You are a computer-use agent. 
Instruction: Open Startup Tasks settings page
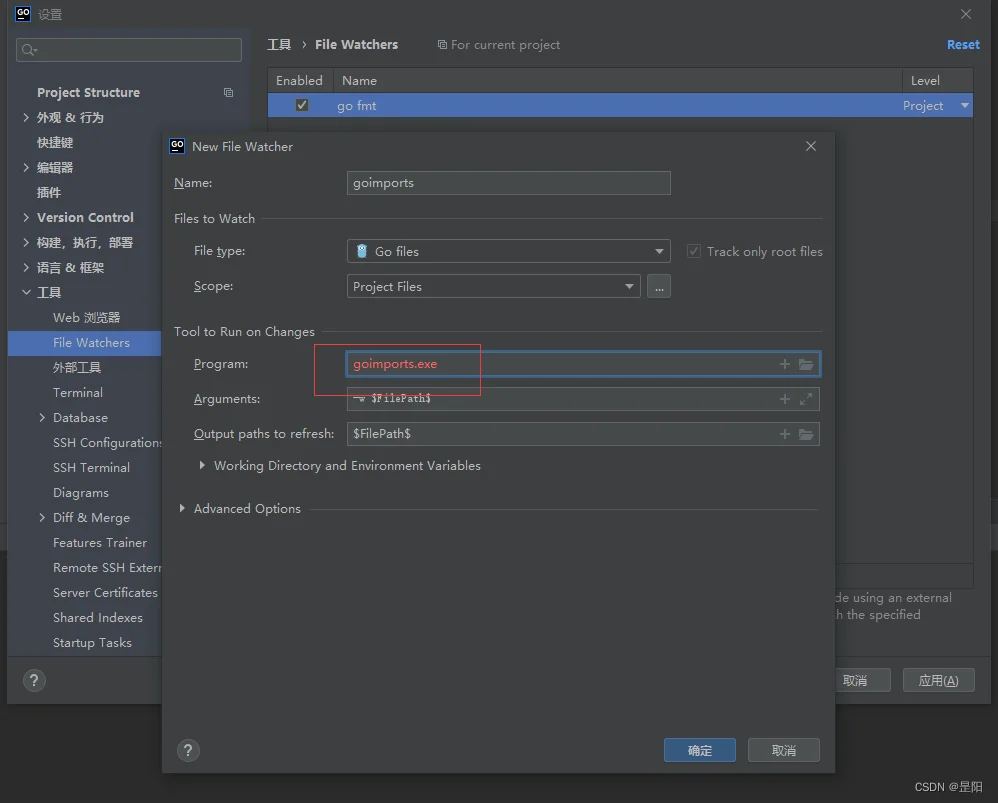92,643
